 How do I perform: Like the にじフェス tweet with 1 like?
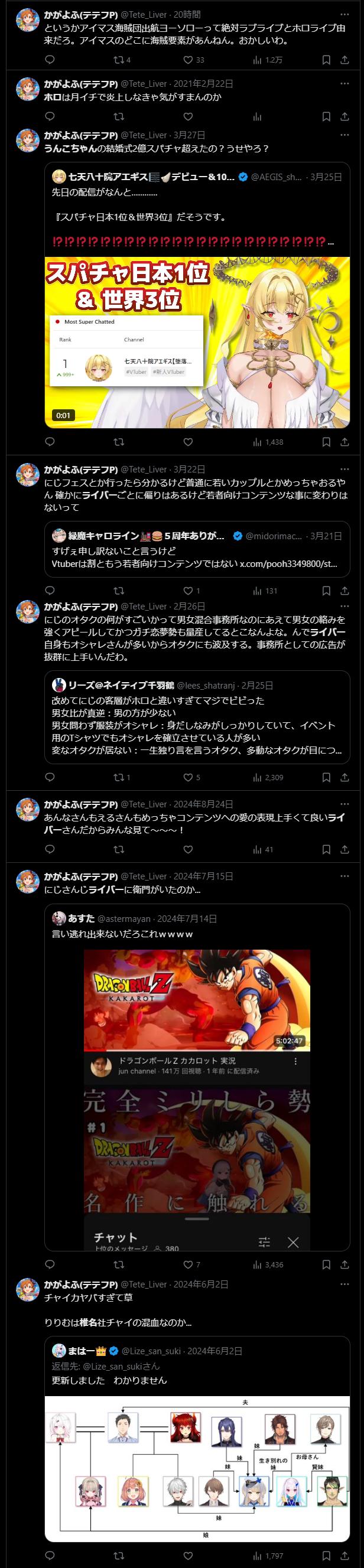click(x=191, y=591)
